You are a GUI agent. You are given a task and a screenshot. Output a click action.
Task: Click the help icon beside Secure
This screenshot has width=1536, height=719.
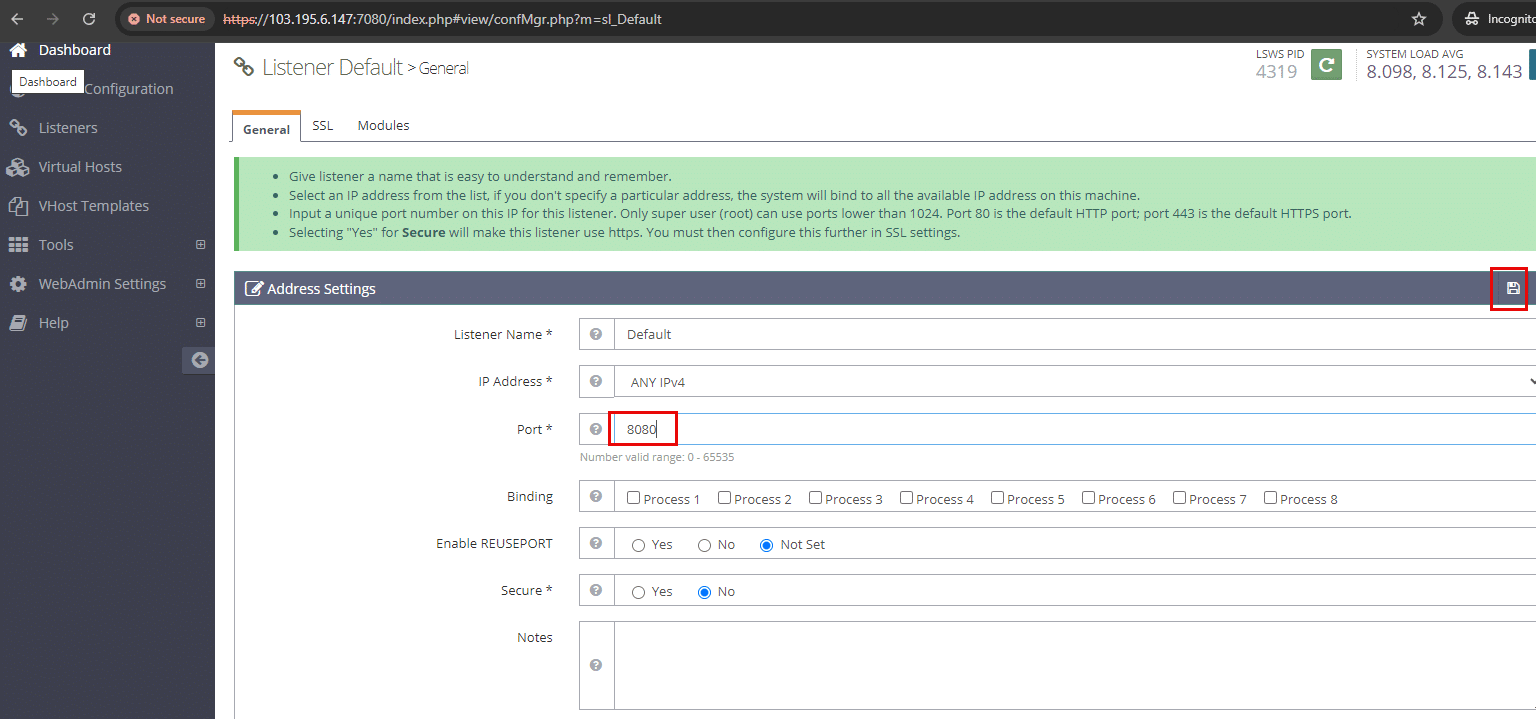596,591
